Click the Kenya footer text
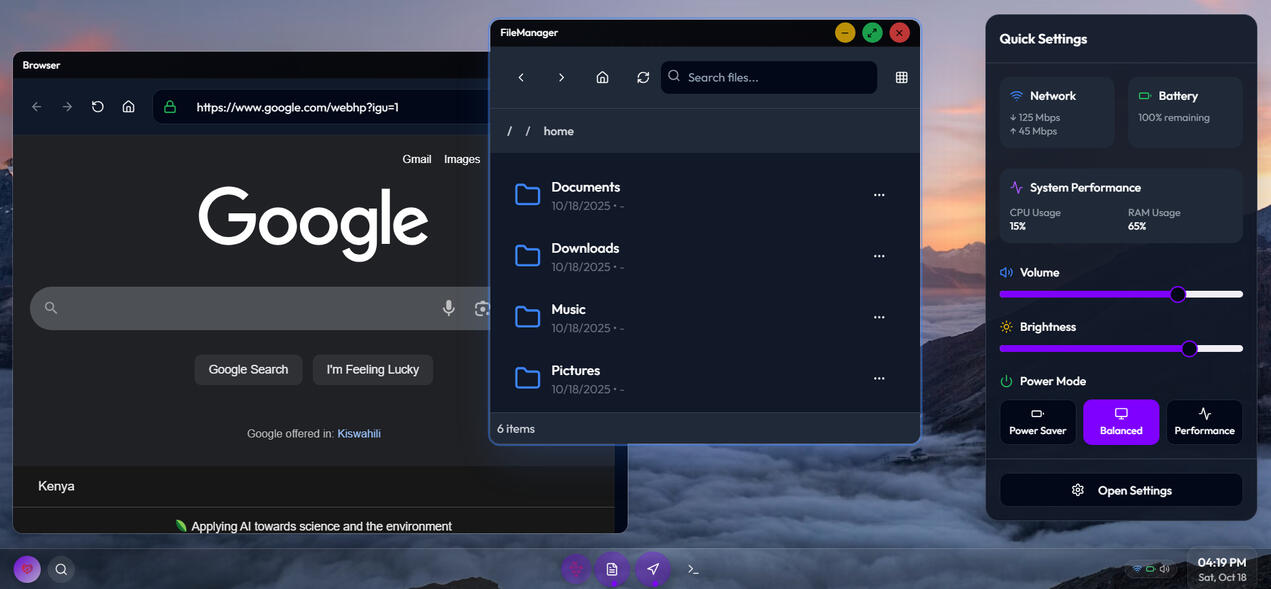This screenshot has height=589, width=1271. pyautogui.click(x=56, y=486)
